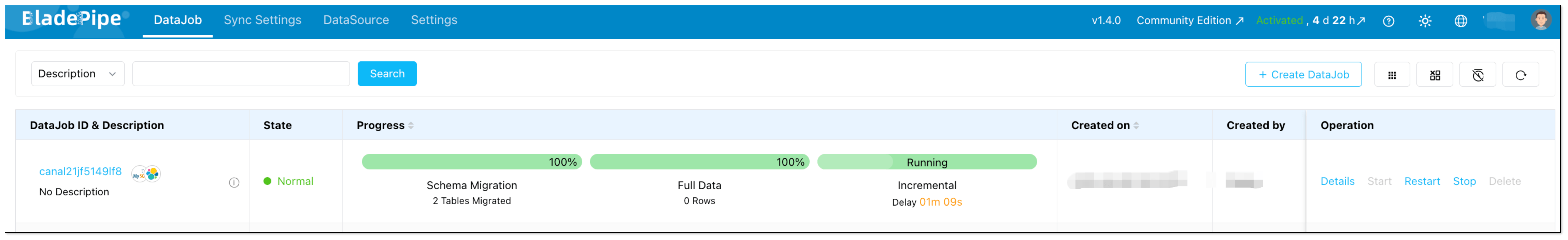The width and height of the screenshot is (1568, 240).
Task: Toggle sort order on the Created on column
Action: pyautogui.click(x=1136, y=125)
